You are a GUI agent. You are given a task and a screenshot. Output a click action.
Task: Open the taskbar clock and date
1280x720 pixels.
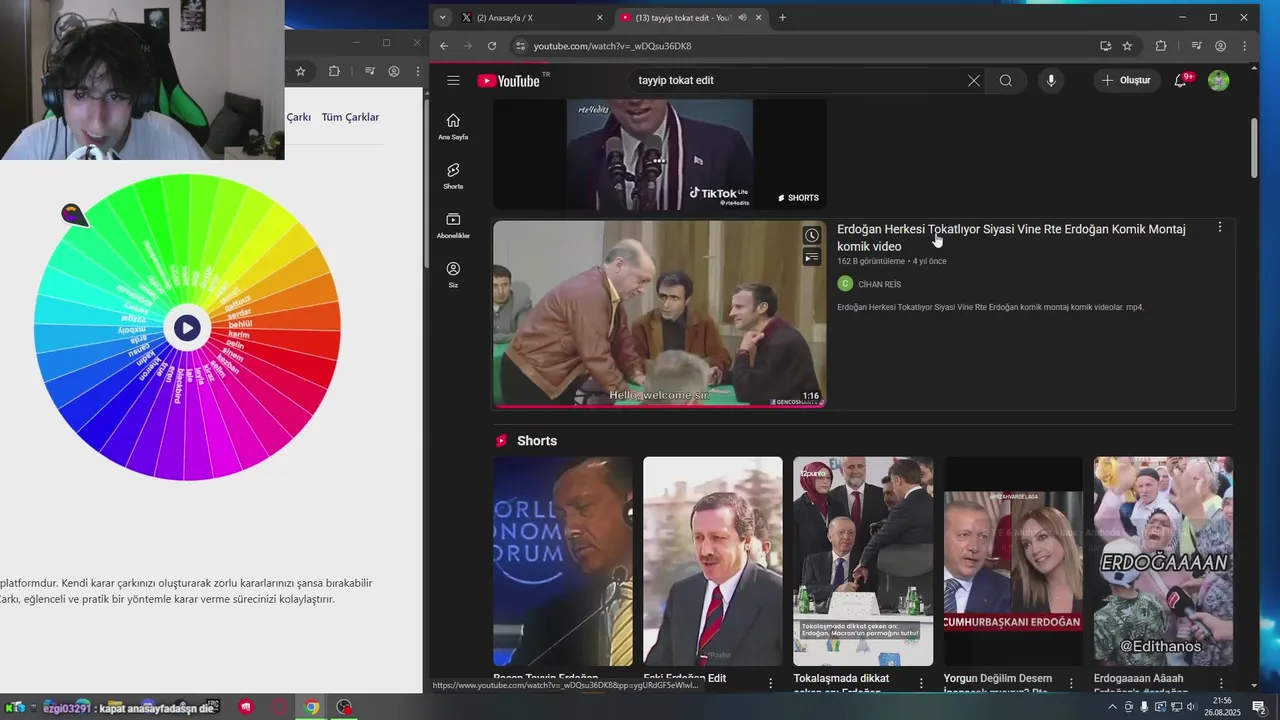tap(1222, 707)
